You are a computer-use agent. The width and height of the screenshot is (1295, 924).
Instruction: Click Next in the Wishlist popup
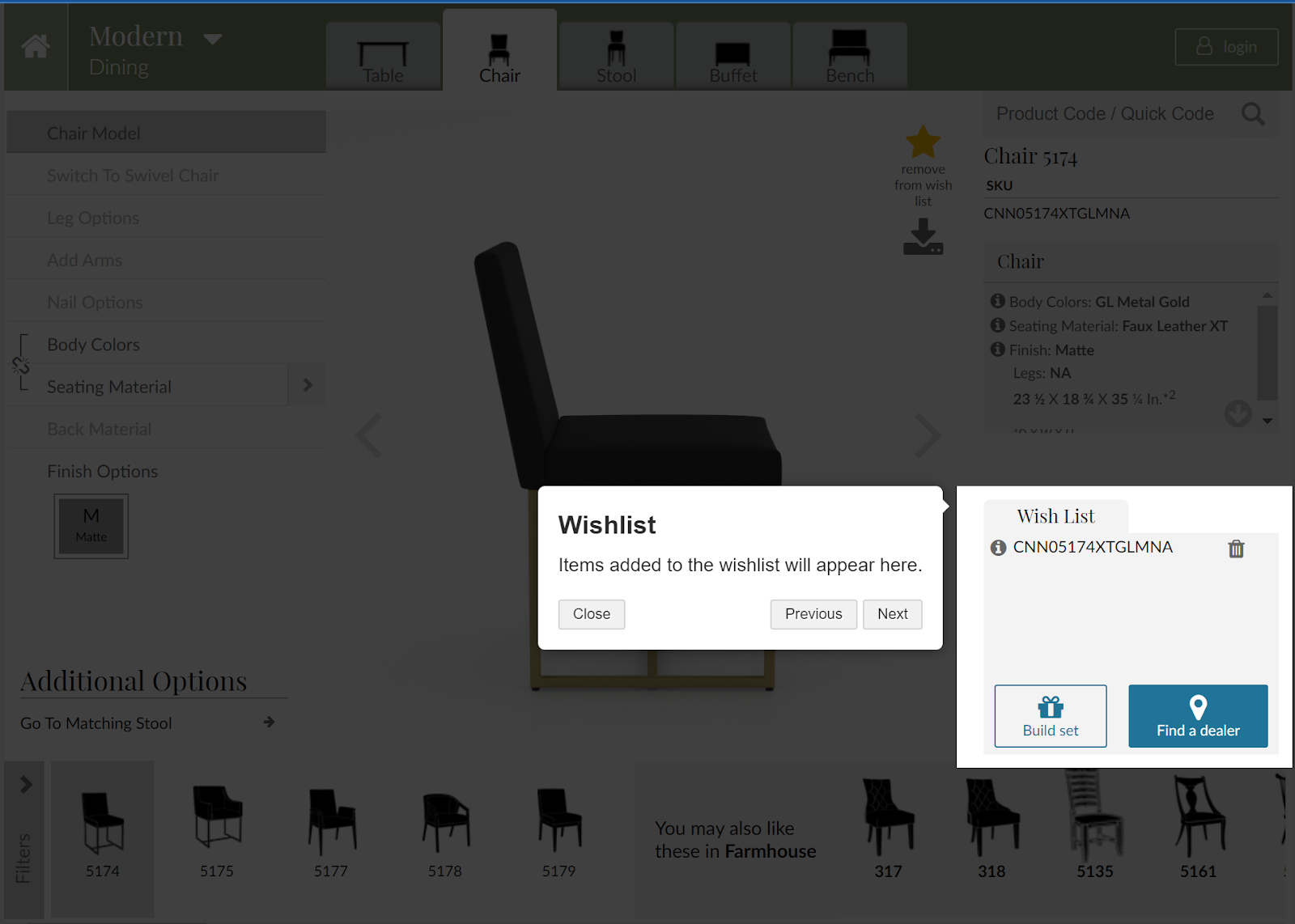pos(893,614)
